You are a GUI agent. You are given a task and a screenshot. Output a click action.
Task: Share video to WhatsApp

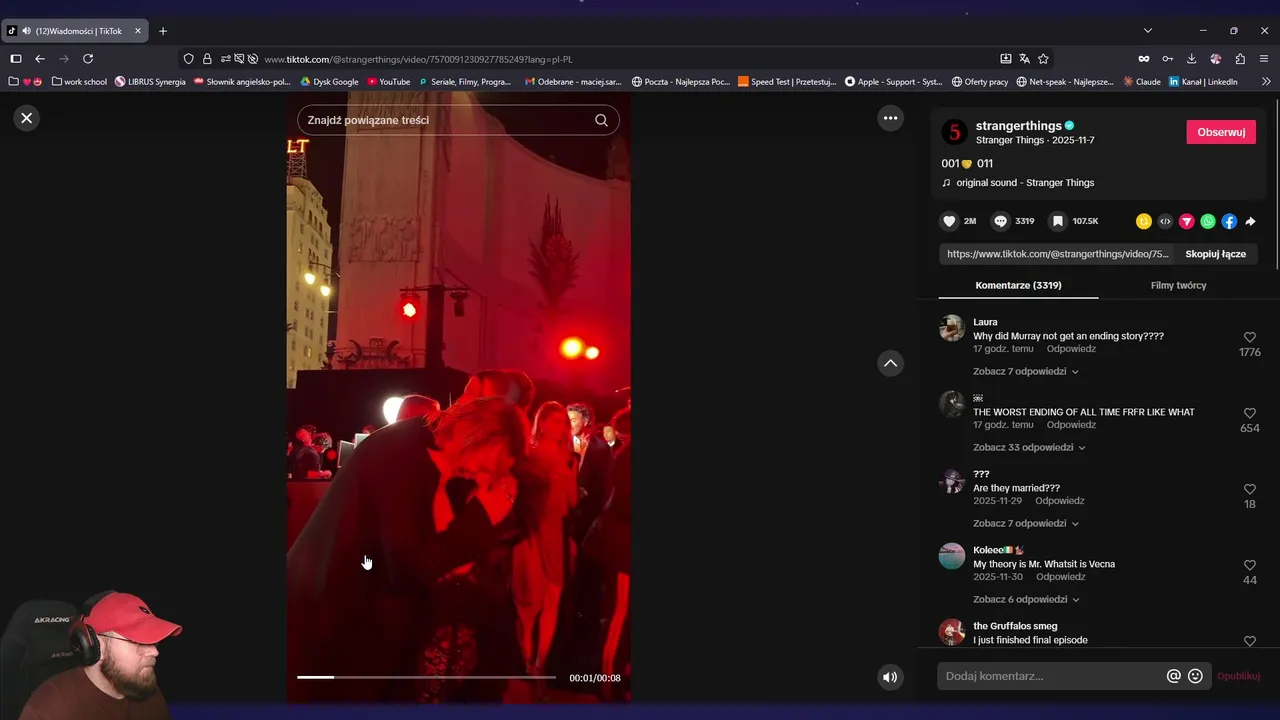(1208, 221)
